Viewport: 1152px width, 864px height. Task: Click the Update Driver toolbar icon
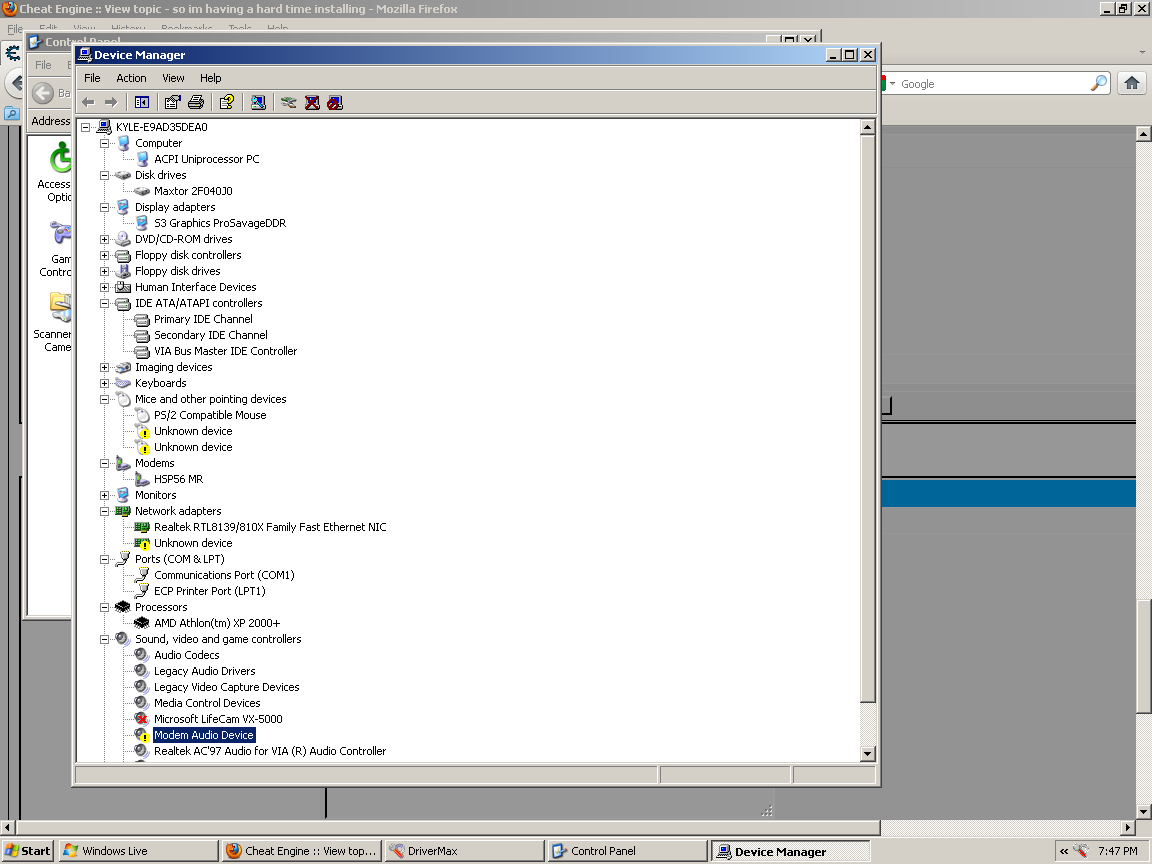click(289, 102)
